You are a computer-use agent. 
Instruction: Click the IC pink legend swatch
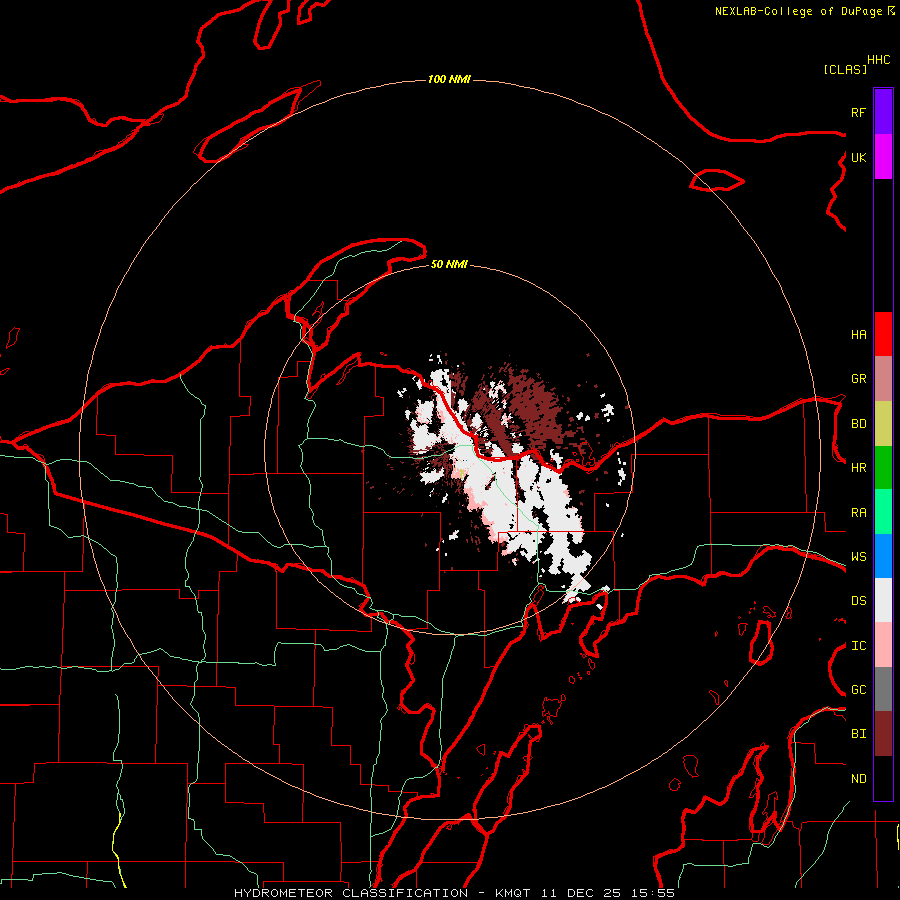[x=883, y=645]
